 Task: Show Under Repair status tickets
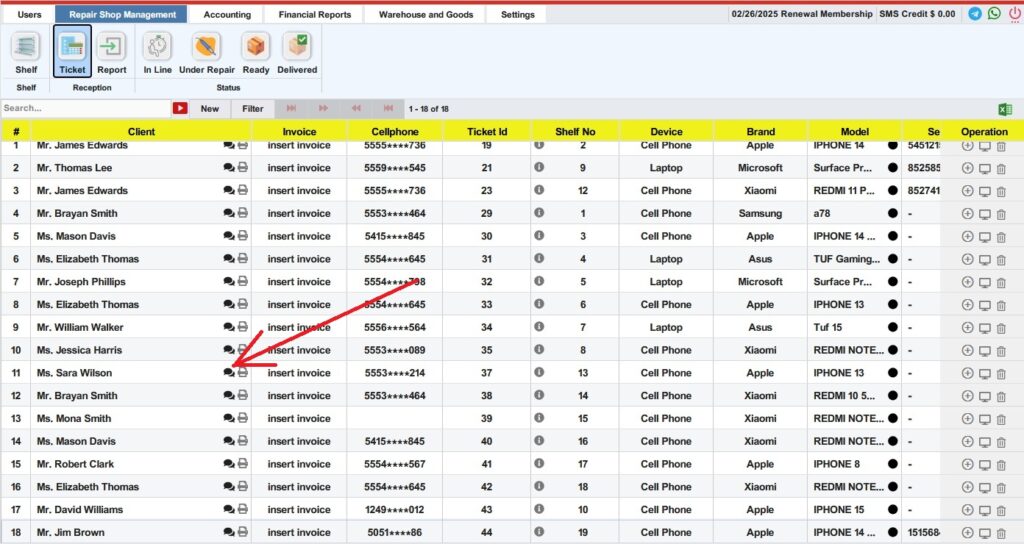click(x=206, y=54)
